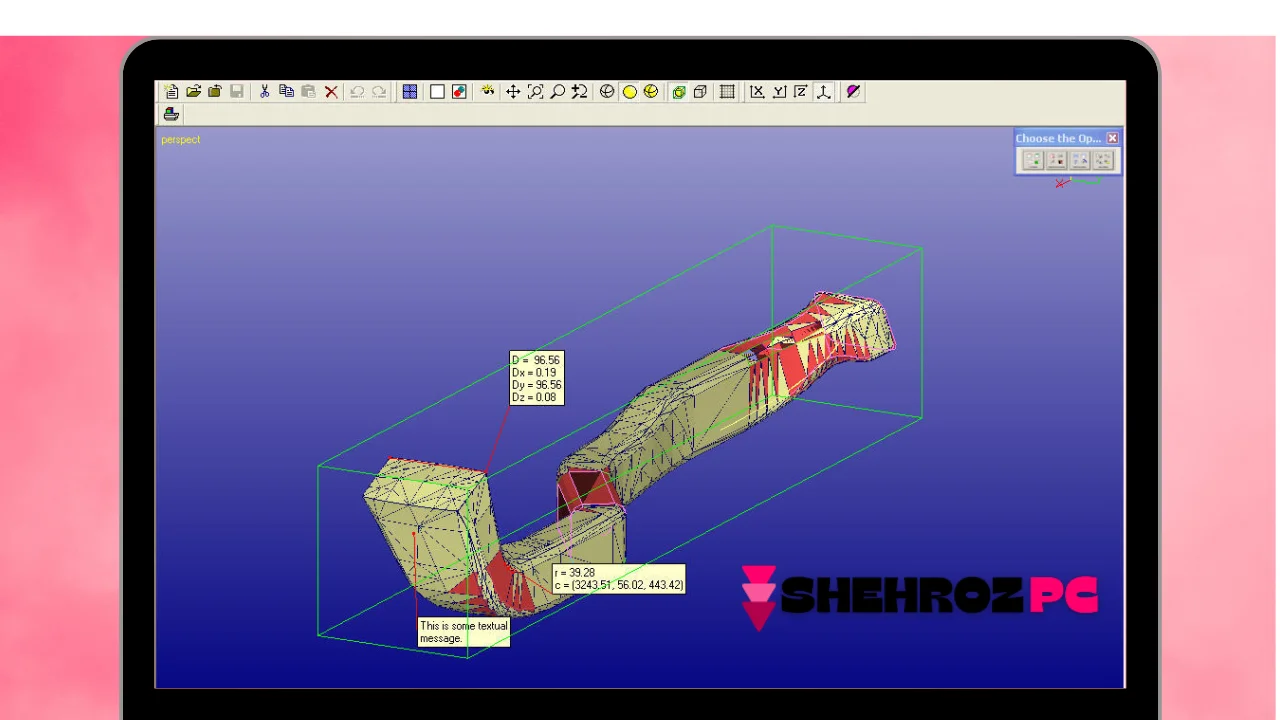Toggle the grid display icon
The height and width of the screenshot is (720, 1280).
point(727,92)
